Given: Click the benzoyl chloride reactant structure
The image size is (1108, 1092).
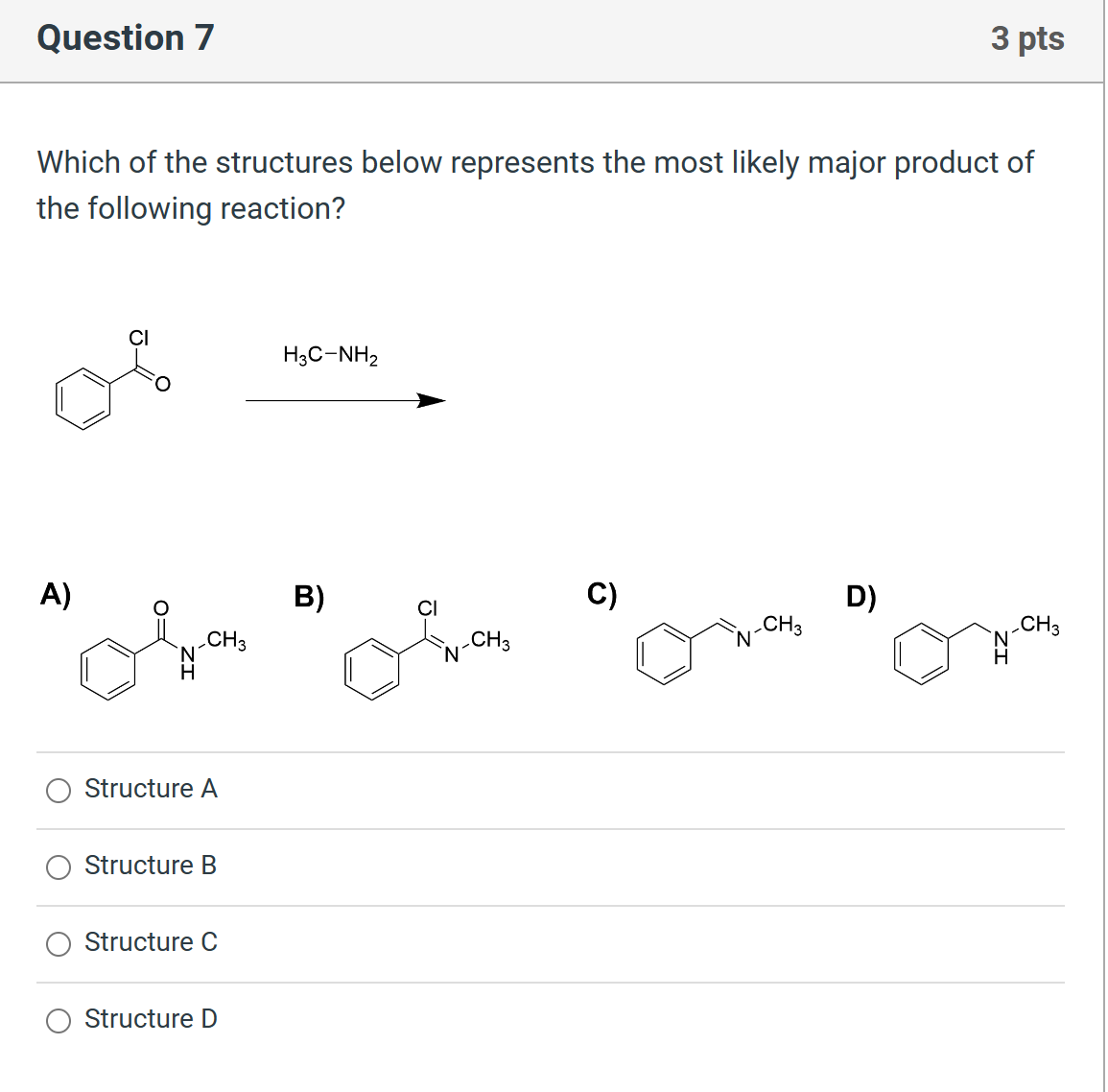Looking at the screenshot, I should tap(110, 384).
